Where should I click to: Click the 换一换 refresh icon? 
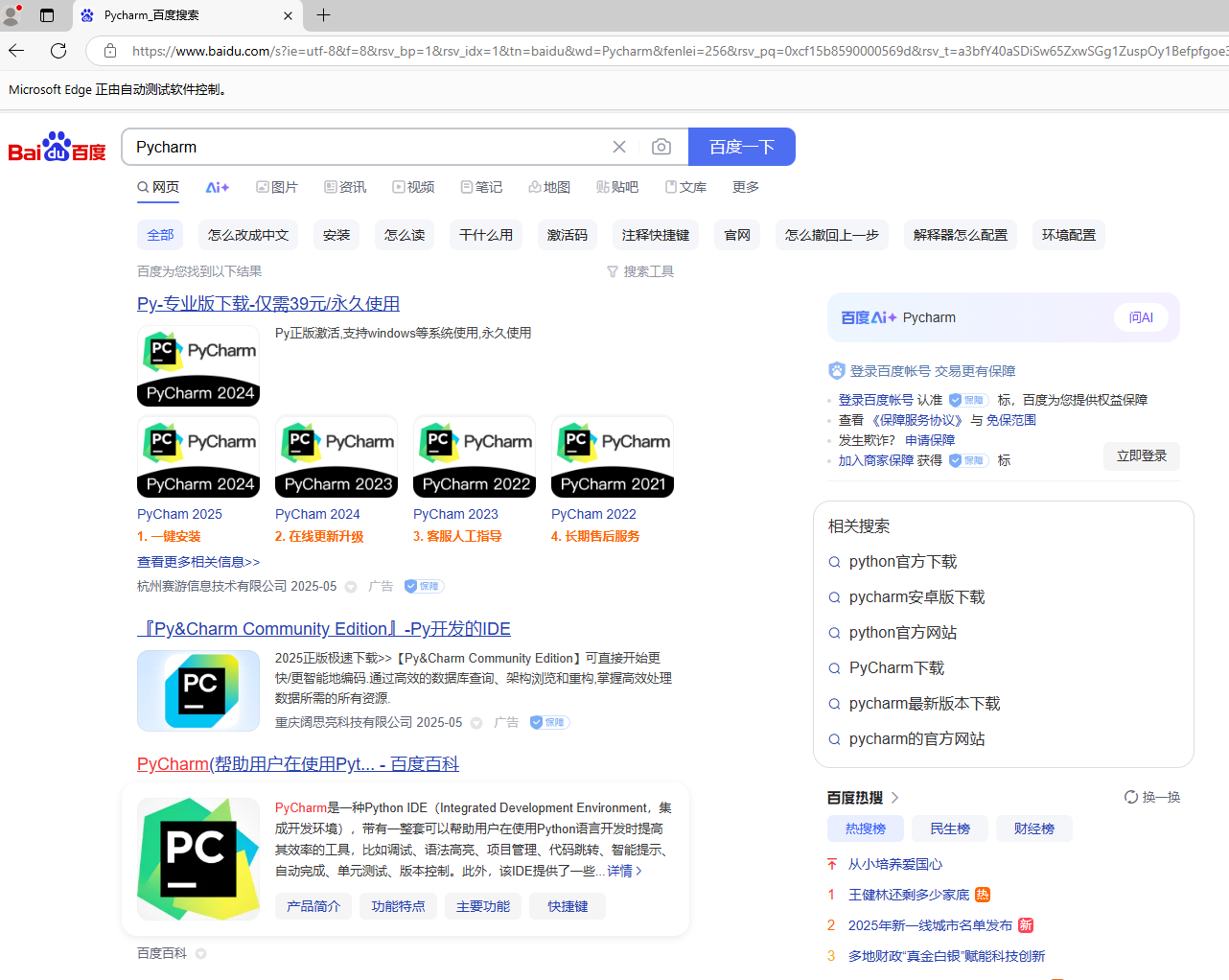coord(1131,797)
